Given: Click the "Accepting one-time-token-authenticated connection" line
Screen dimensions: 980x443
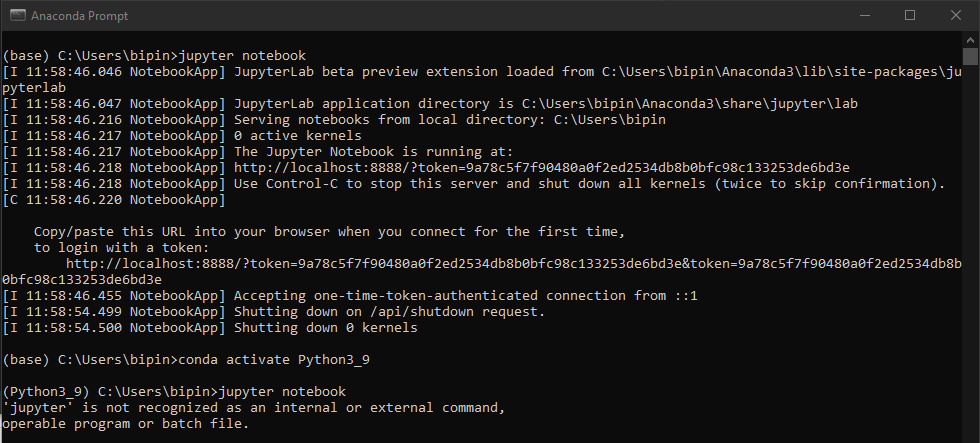Looking at the screenshot, I should click(350, 296).
